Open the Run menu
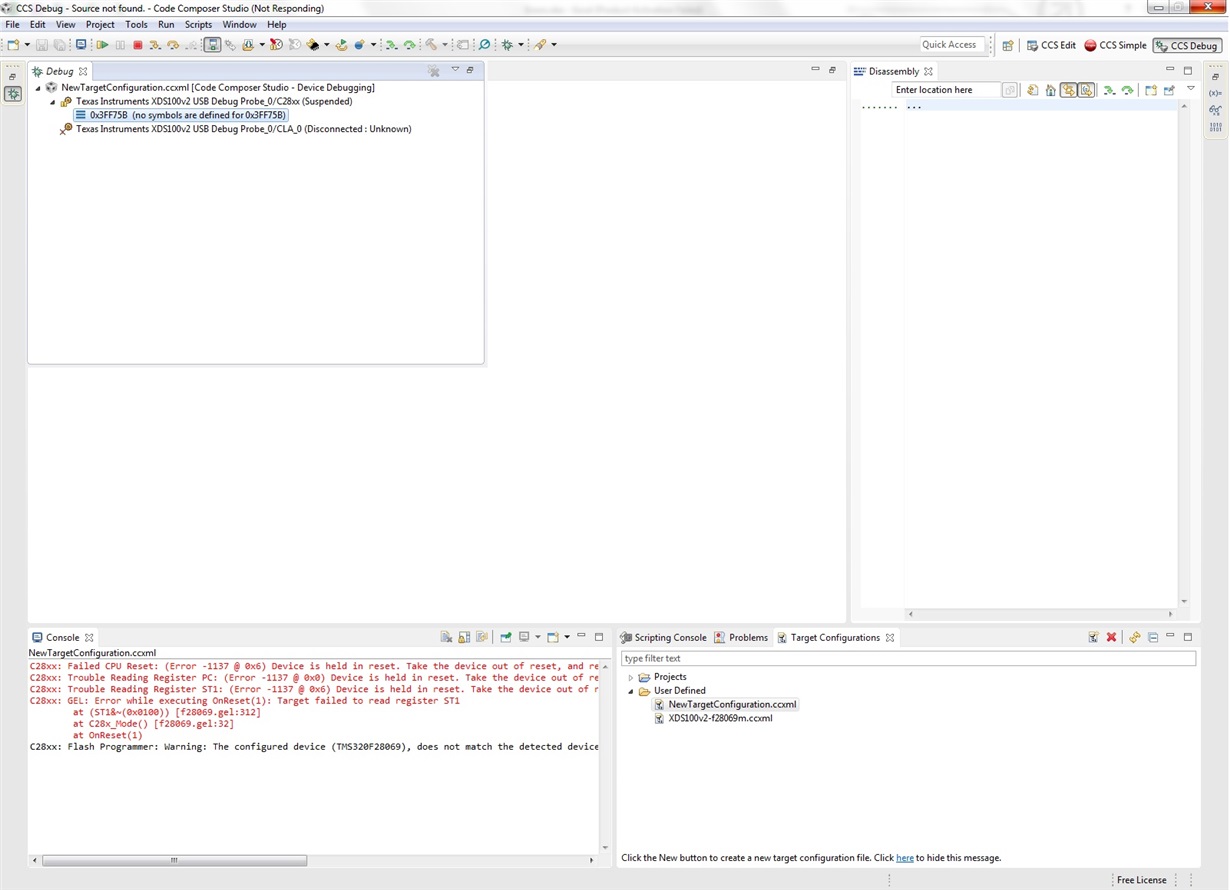Screen dimensions: 1230x890 tap(166, 24)
